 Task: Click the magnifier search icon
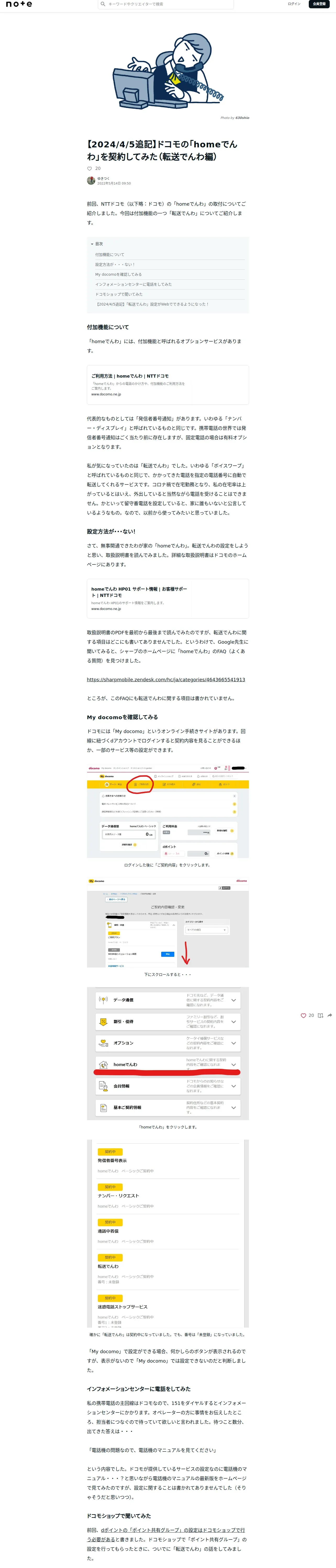(x=103, y=4)
